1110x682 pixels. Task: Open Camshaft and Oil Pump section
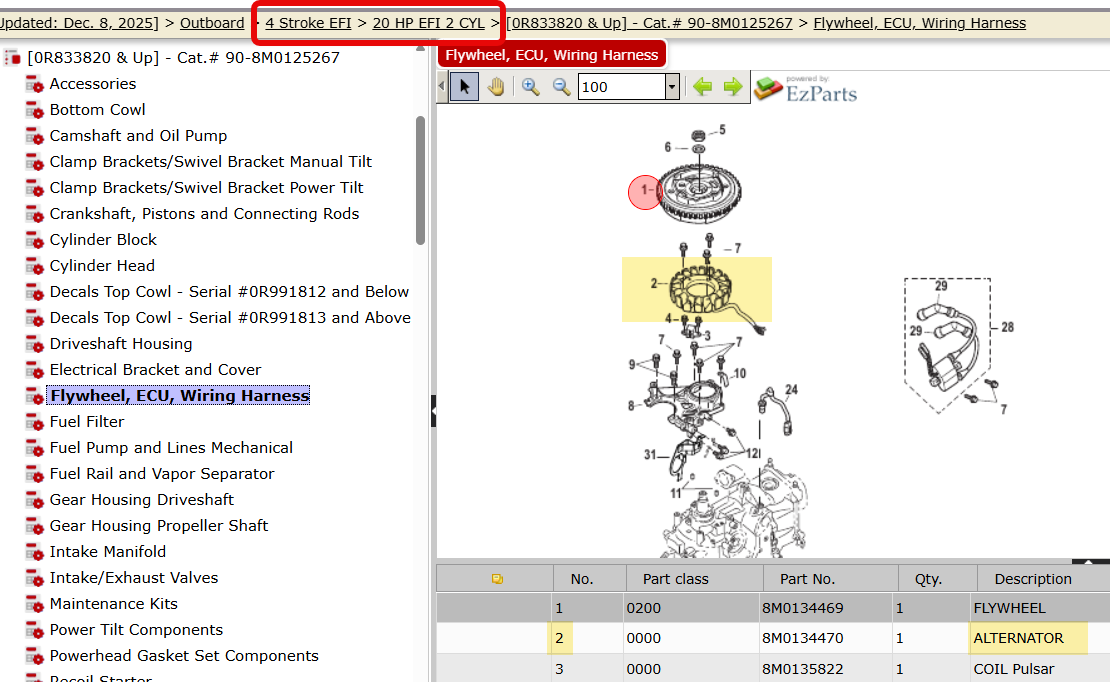(138, 135)
